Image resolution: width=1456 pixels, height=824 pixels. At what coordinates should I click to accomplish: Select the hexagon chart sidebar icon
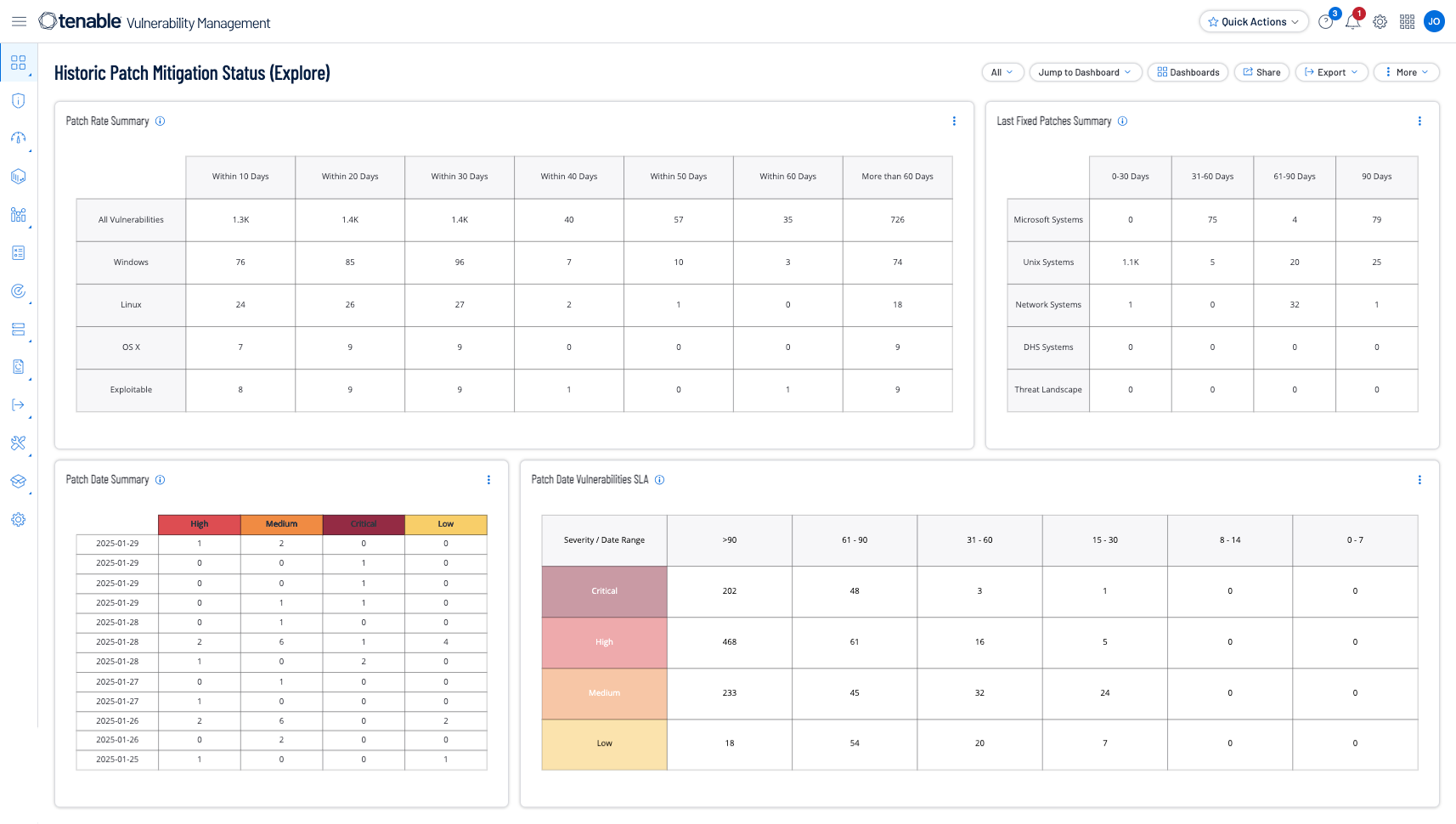point(19,176)
